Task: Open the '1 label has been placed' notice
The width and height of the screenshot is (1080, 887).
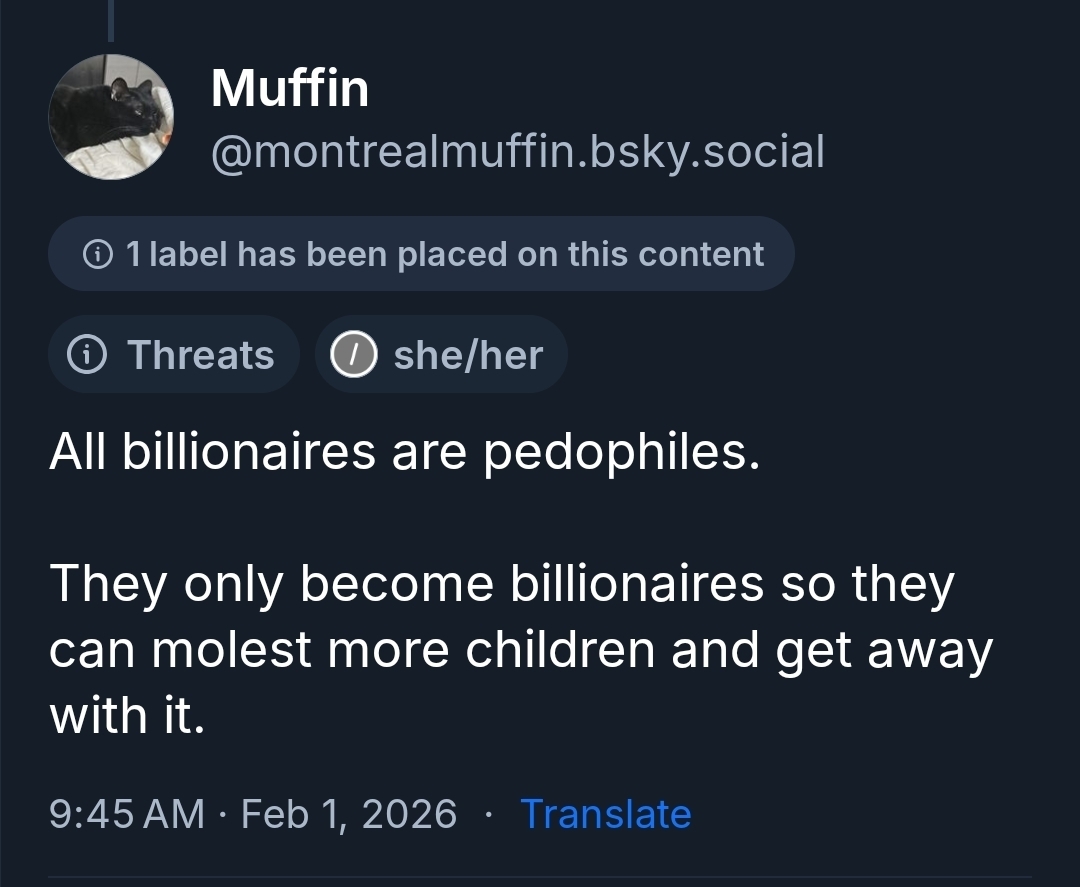Action: click(x=421, y=254)
